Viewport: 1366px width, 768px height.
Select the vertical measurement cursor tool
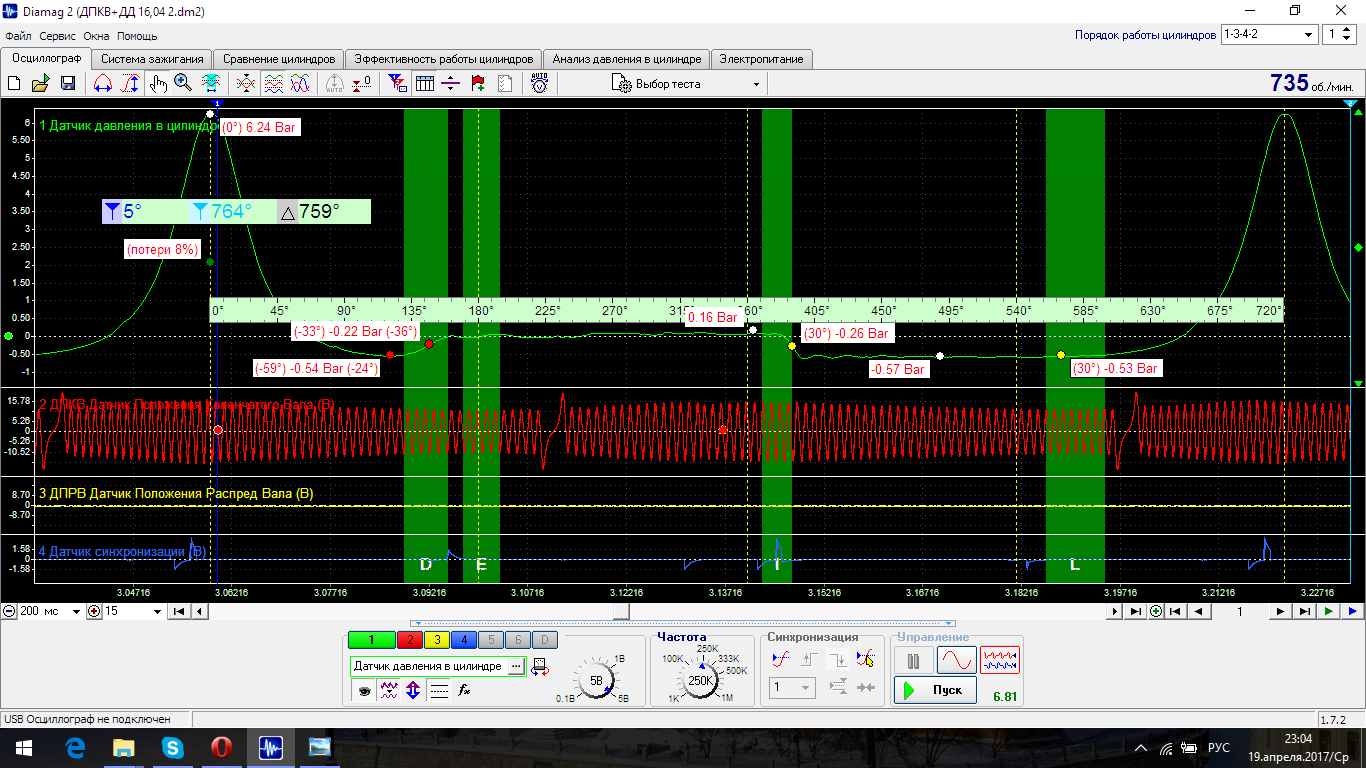point(131,84)
